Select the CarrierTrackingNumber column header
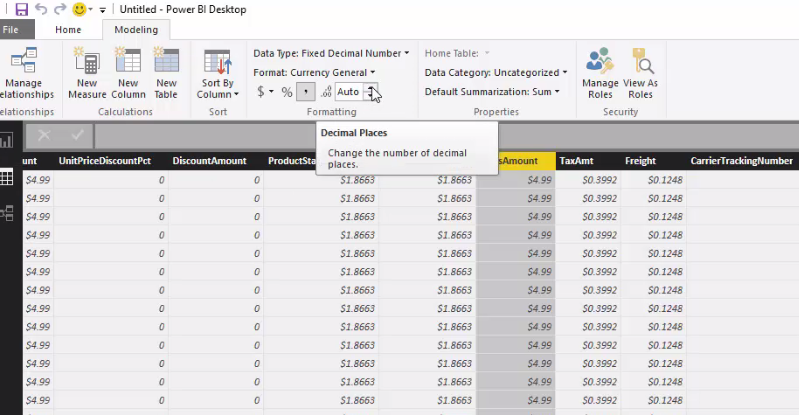 741,161
